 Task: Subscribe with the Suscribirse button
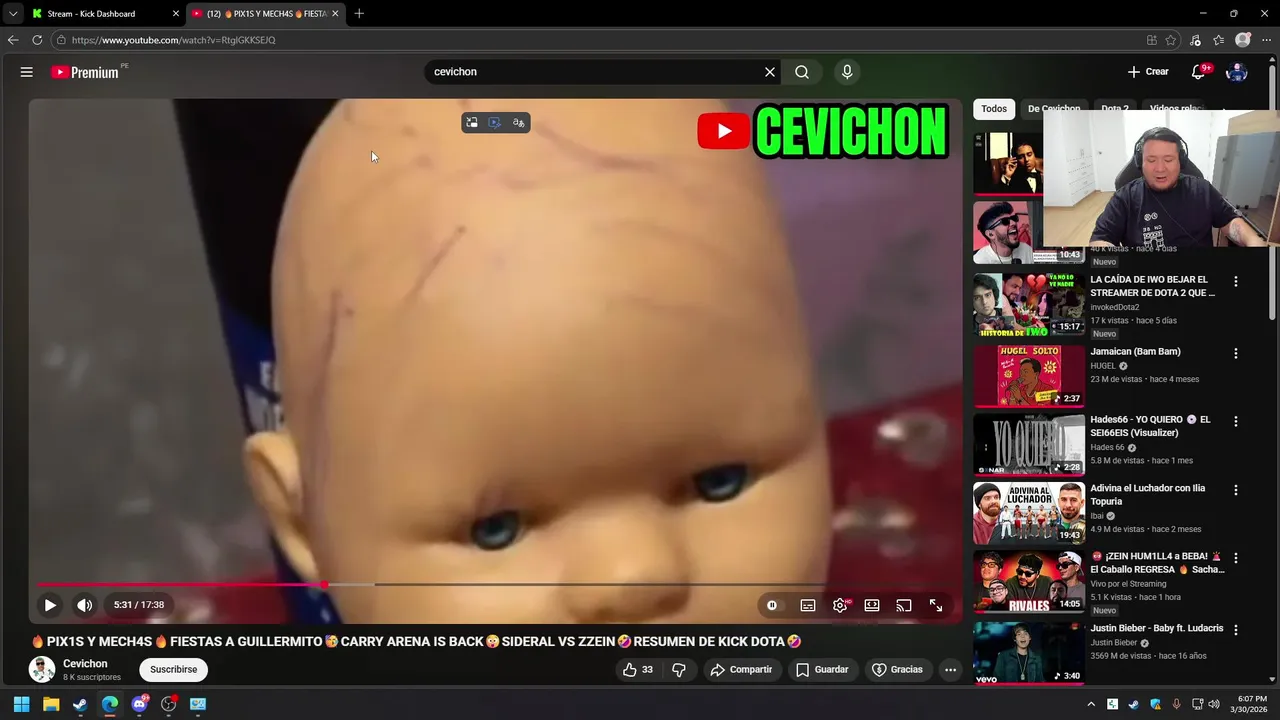tap(174, 669)
